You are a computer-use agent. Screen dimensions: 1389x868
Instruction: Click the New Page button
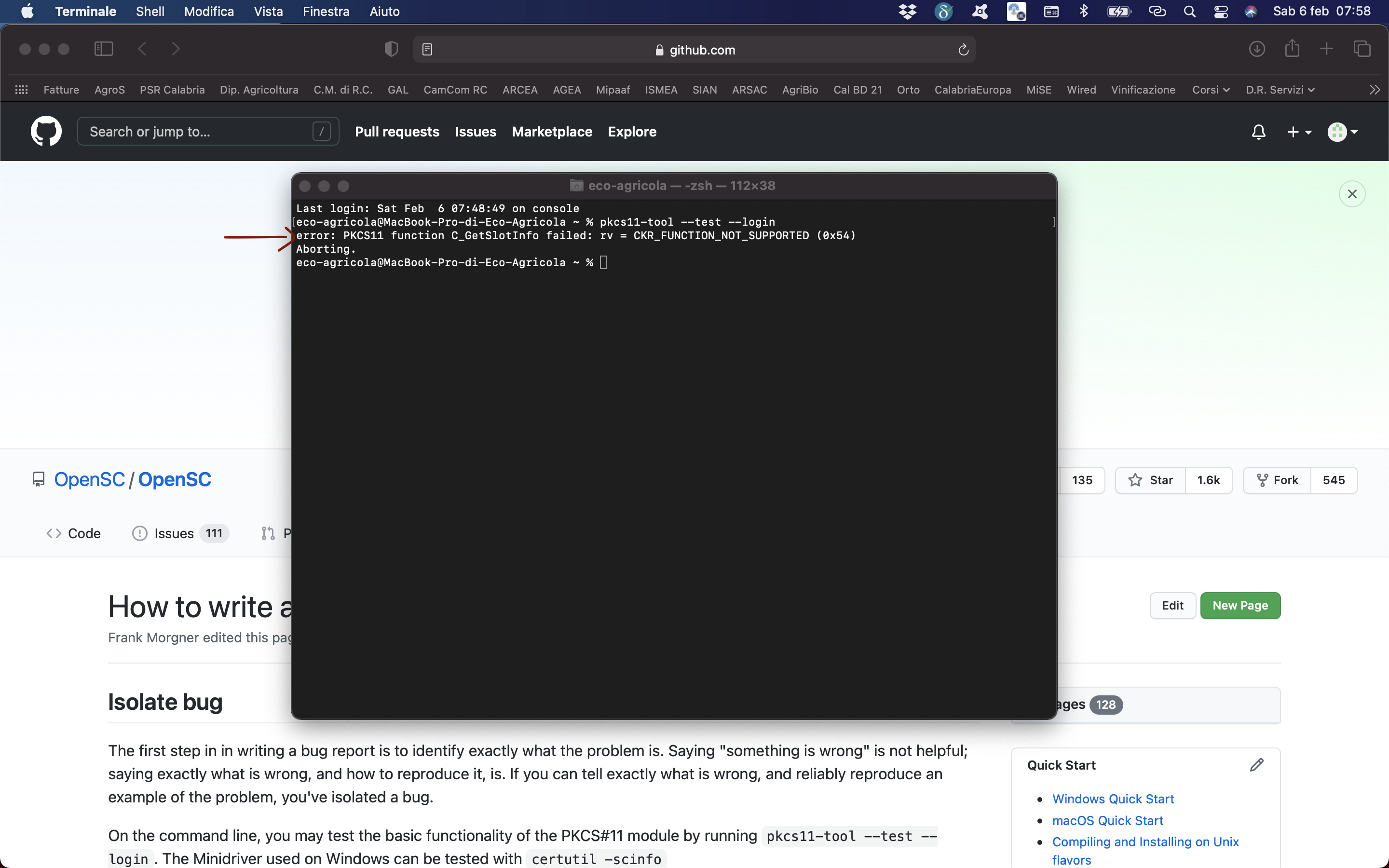pos(1240,605)
